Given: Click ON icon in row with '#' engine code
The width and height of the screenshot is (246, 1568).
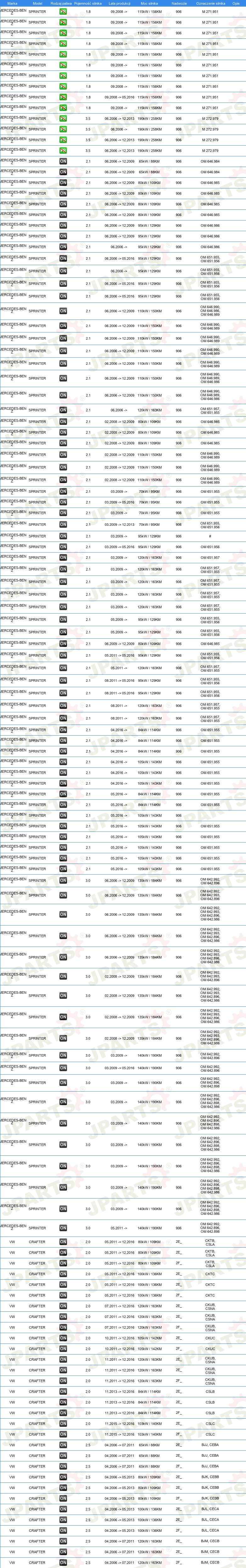Looking at the screenshot, I should coord(63,536).
